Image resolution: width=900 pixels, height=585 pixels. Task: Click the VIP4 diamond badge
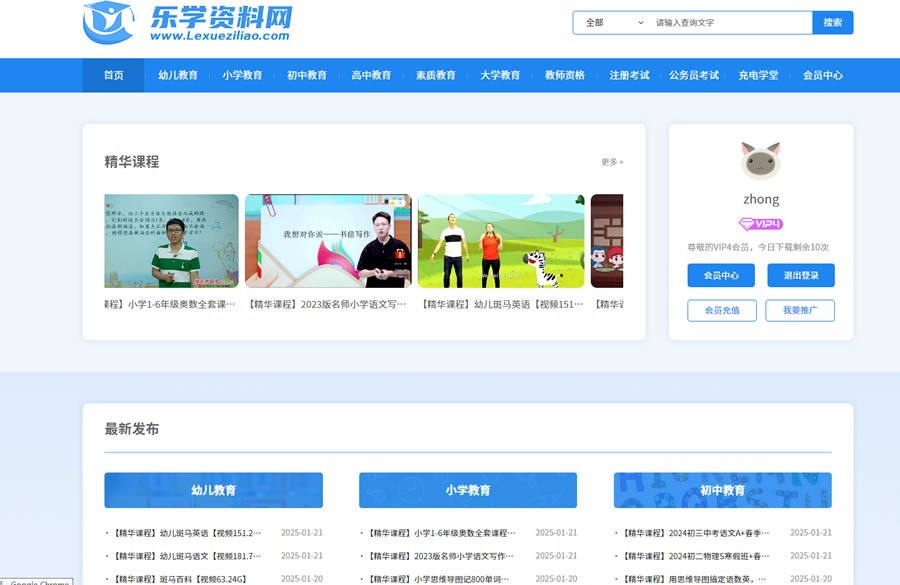760,224
